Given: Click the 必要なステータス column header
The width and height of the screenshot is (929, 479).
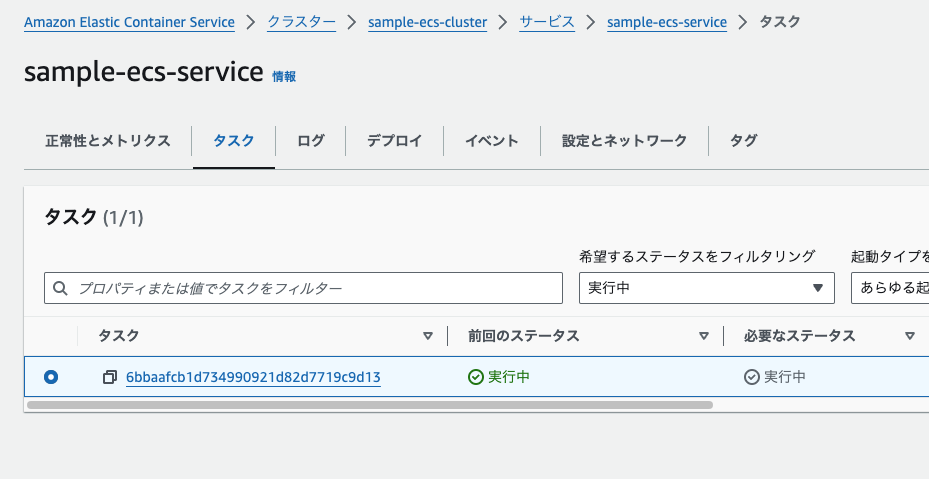Looking at the screenshot, I should click(x=799, y=336).
